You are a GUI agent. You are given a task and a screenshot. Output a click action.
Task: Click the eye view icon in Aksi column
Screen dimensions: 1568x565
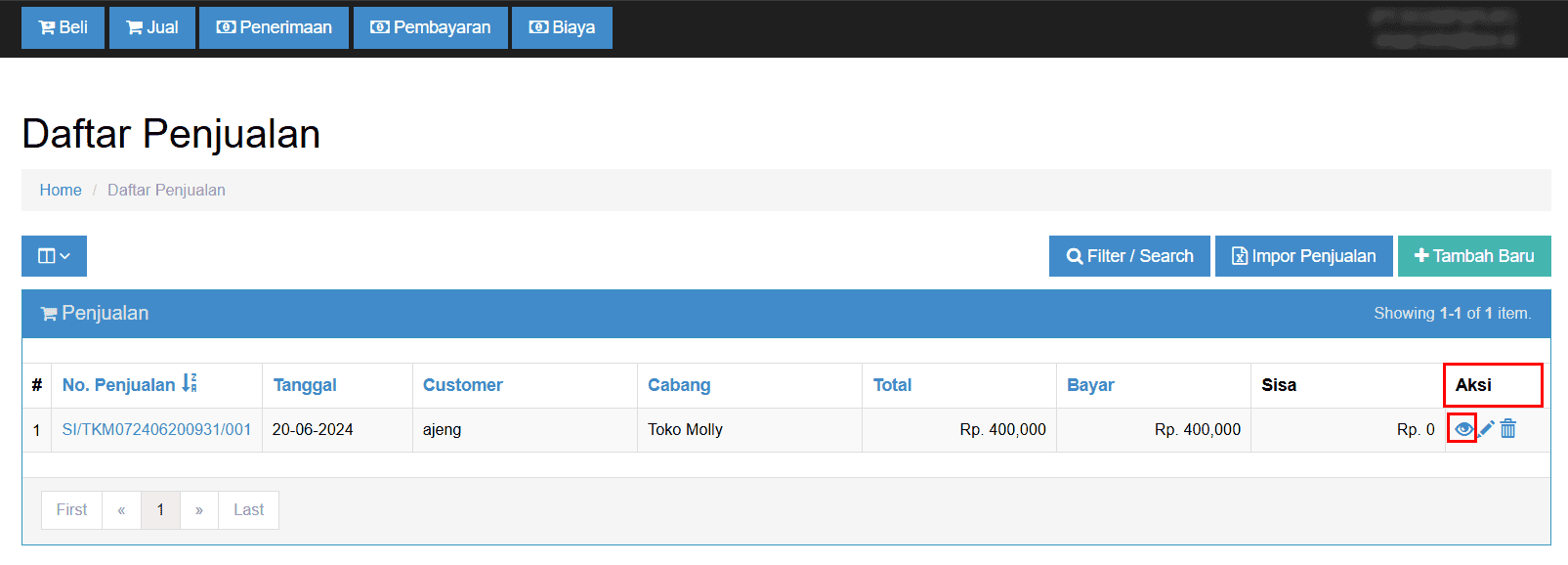coord(1462,429)
